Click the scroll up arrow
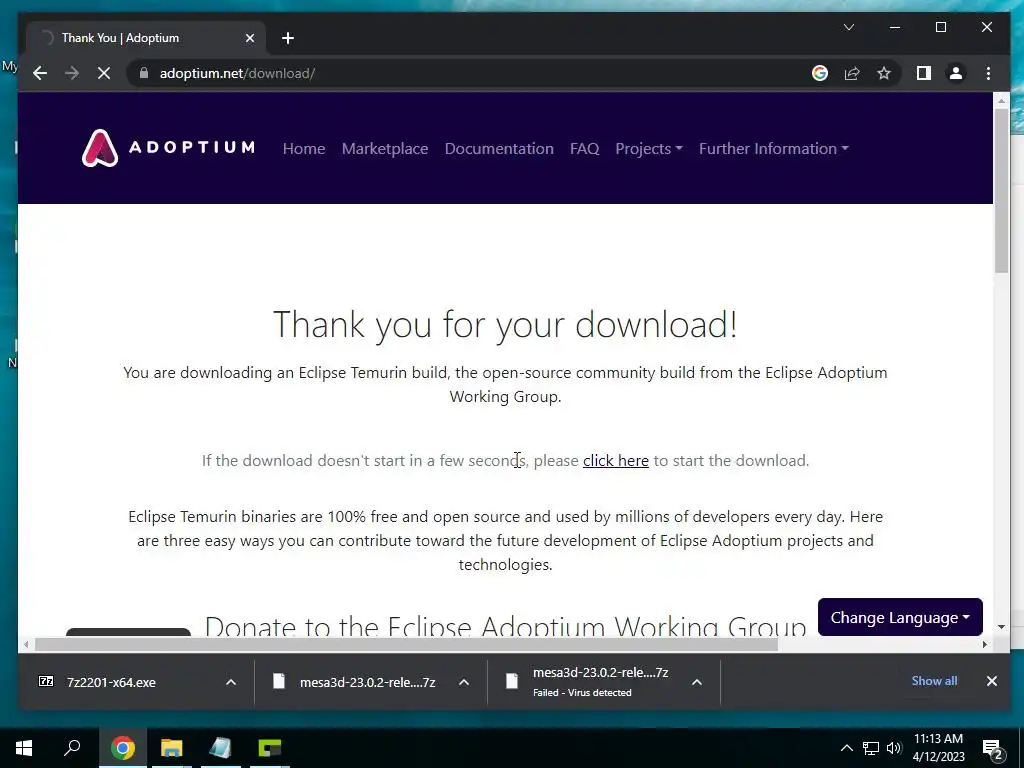The image size is (1024, 768). [1001, 101]
